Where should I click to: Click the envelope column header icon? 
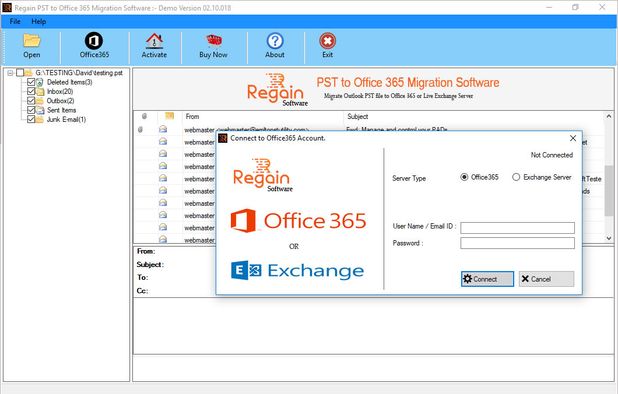pyautogui.click(x=169, y=116)
